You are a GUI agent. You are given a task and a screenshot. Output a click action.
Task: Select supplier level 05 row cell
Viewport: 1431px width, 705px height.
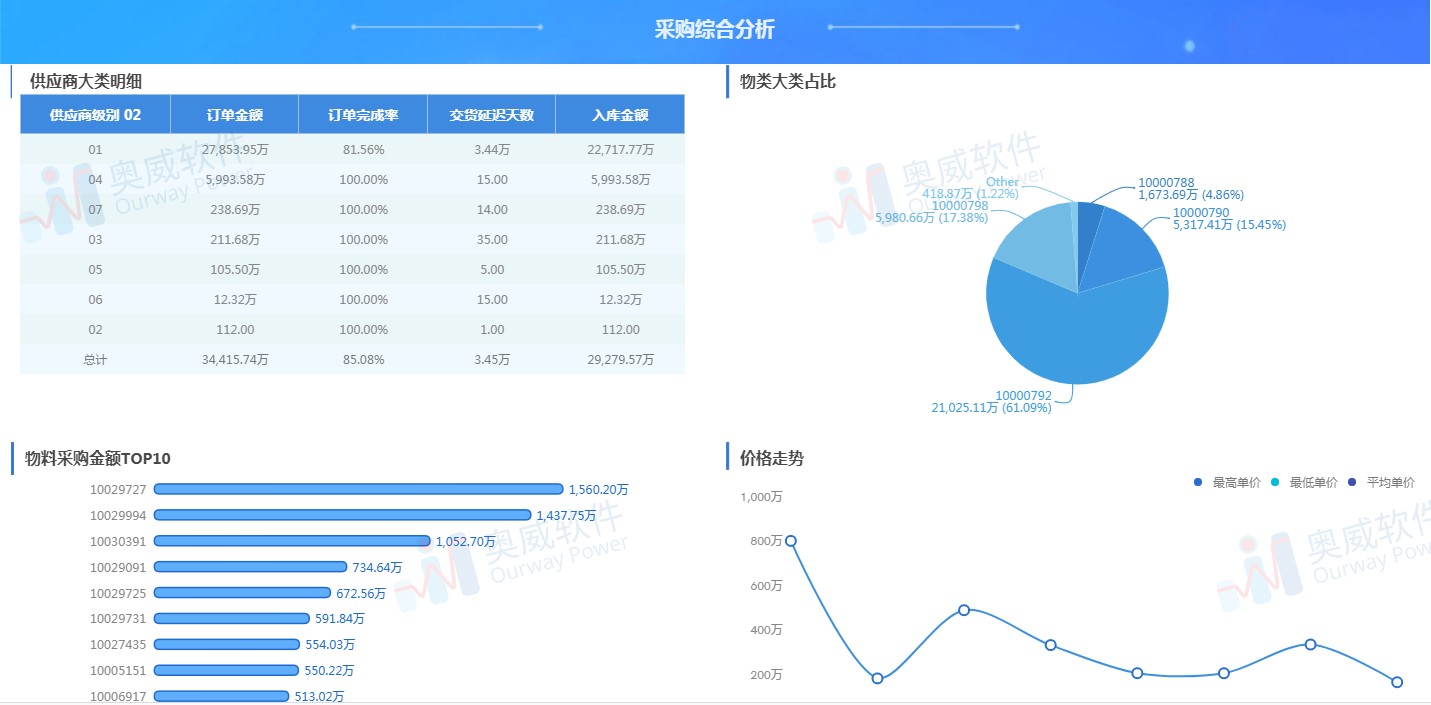pyautogui.click(x=96, y=270)
